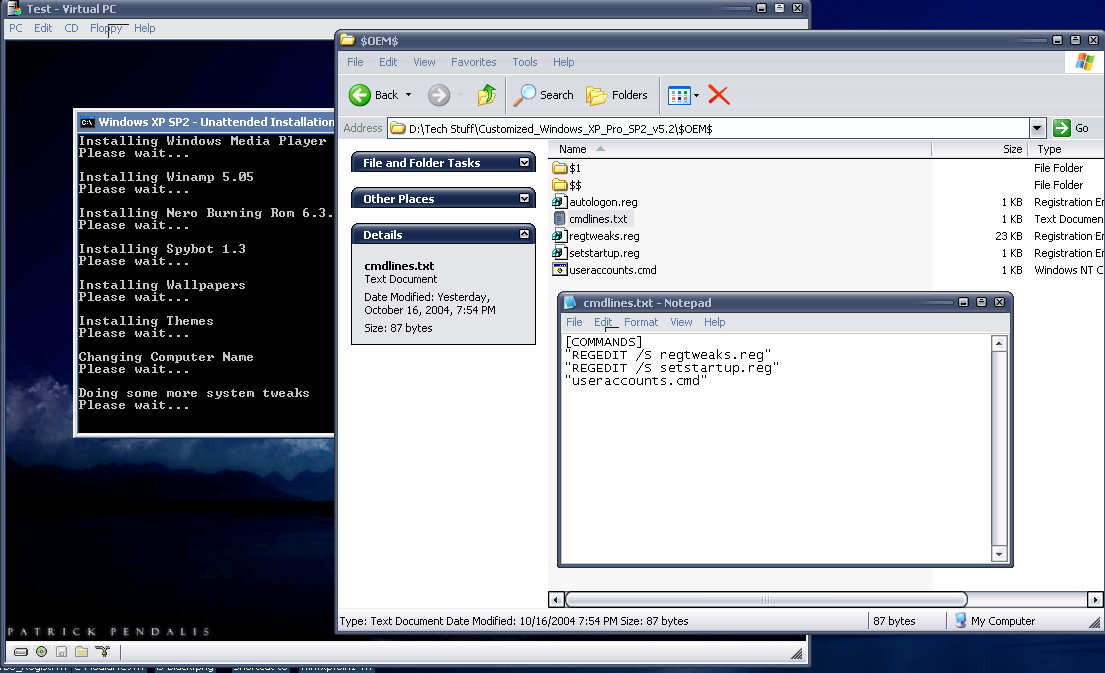
Task: Select the cmdlines.txt file icon
Action: point(560,218)
